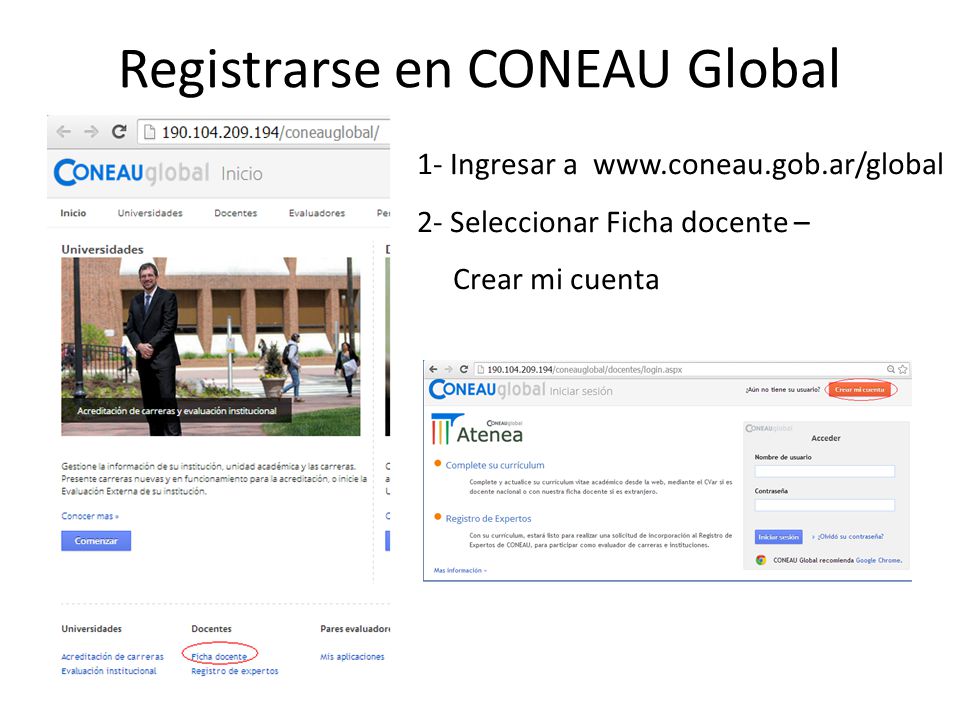Viewport: 960px width, 720px height.
Task: Open 'Registro de expertos' link
Action: click(234, 671)
